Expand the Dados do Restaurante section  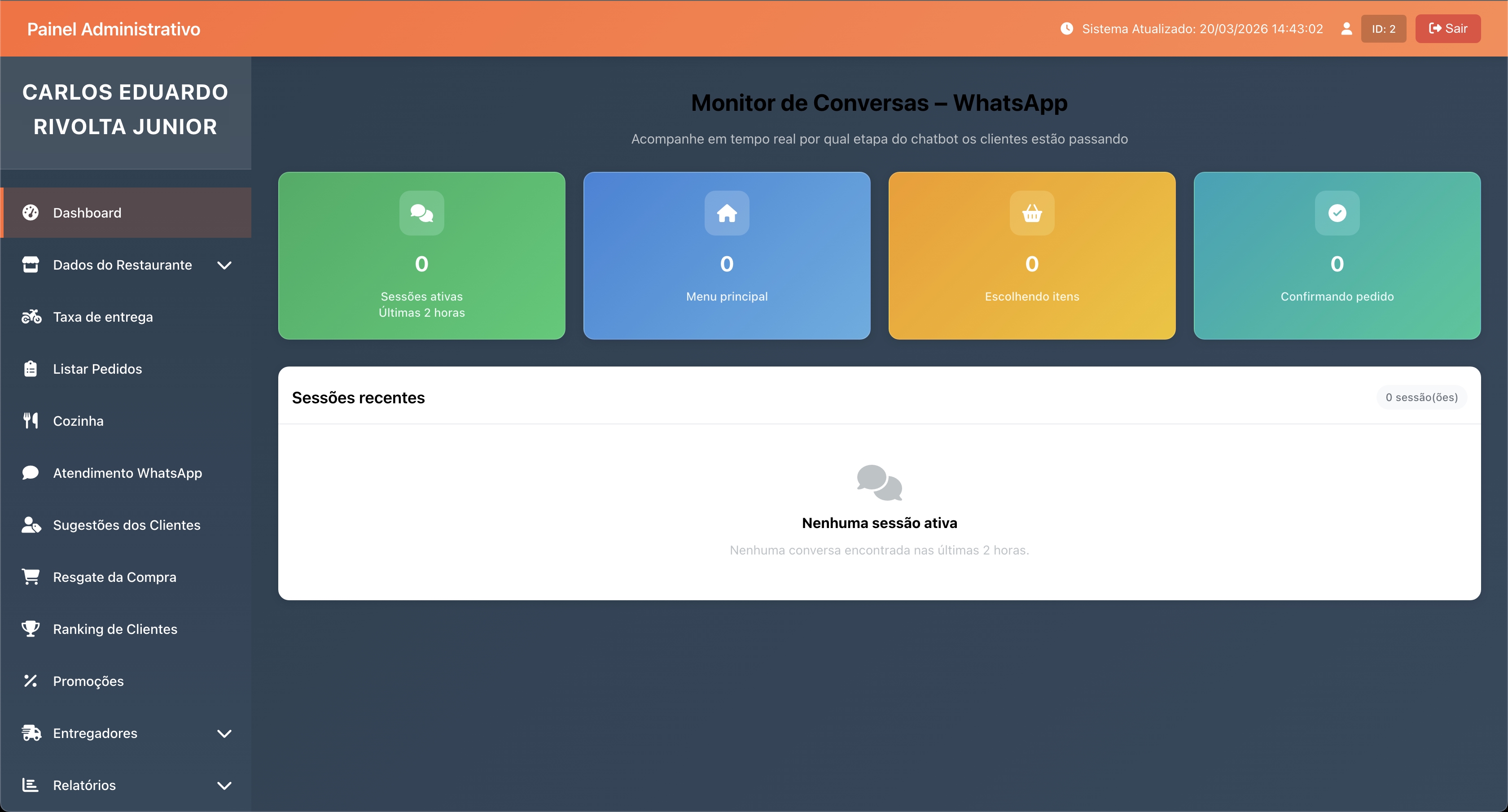coord(224,265)
